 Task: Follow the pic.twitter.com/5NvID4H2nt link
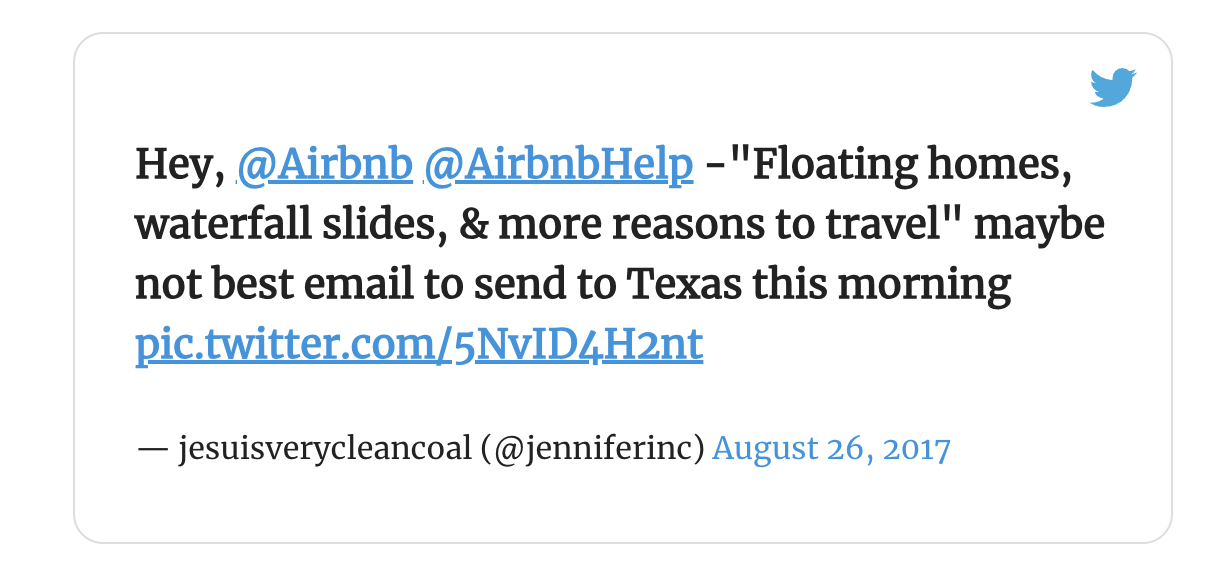tap(419, 347)
